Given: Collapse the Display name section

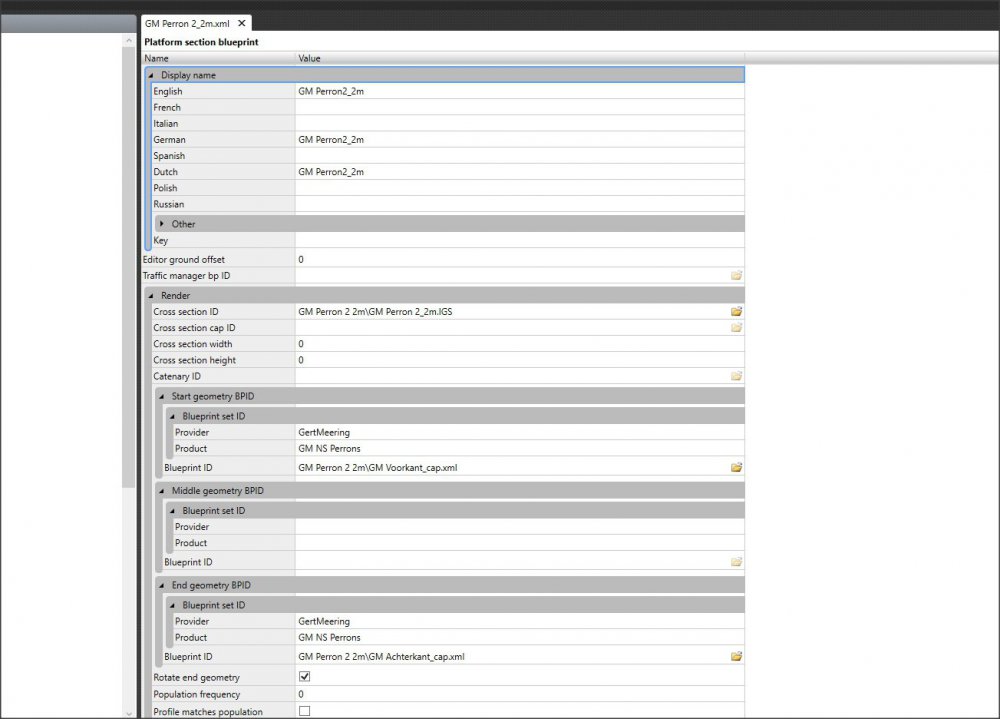Looking at the screenshot, I should 152,75.
